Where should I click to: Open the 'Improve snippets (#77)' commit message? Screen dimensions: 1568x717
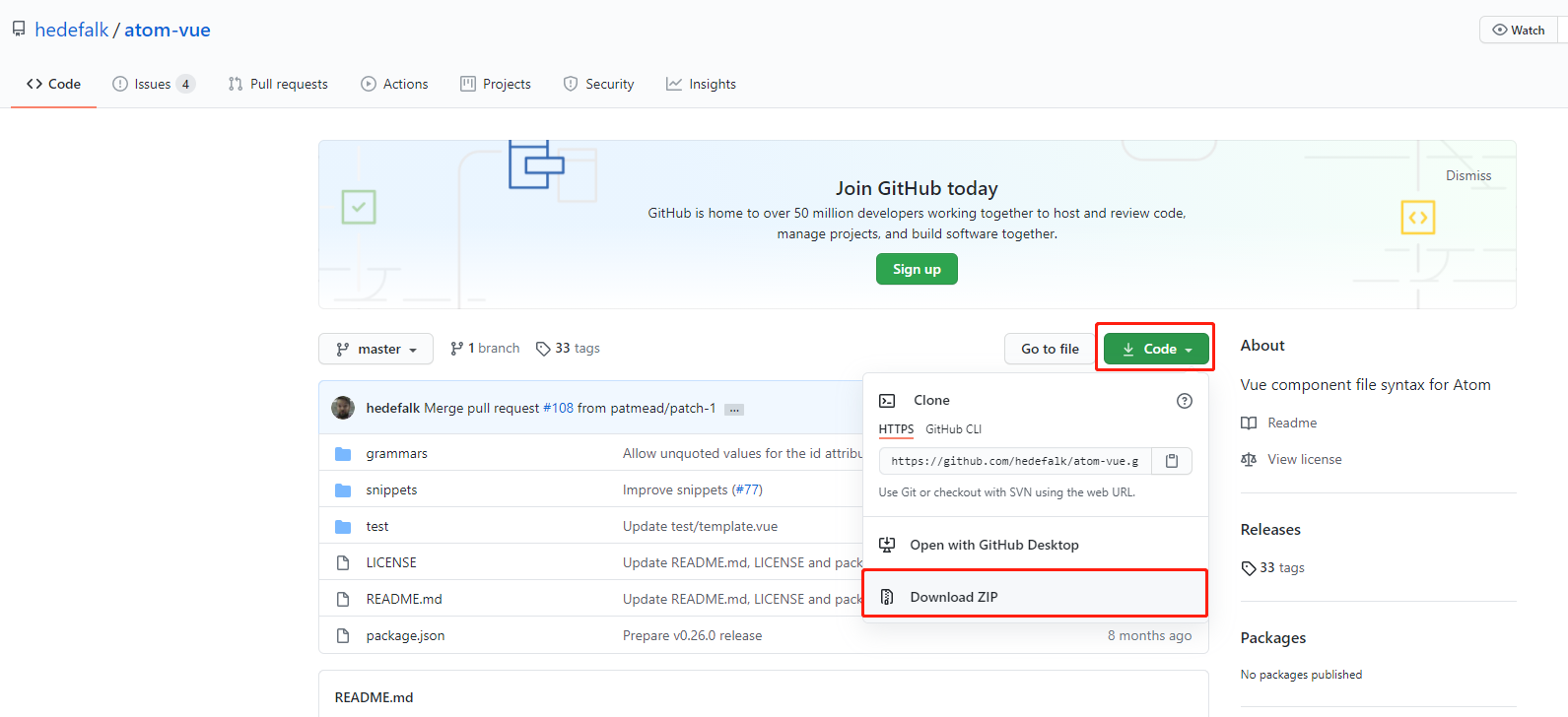coord(693,489)
